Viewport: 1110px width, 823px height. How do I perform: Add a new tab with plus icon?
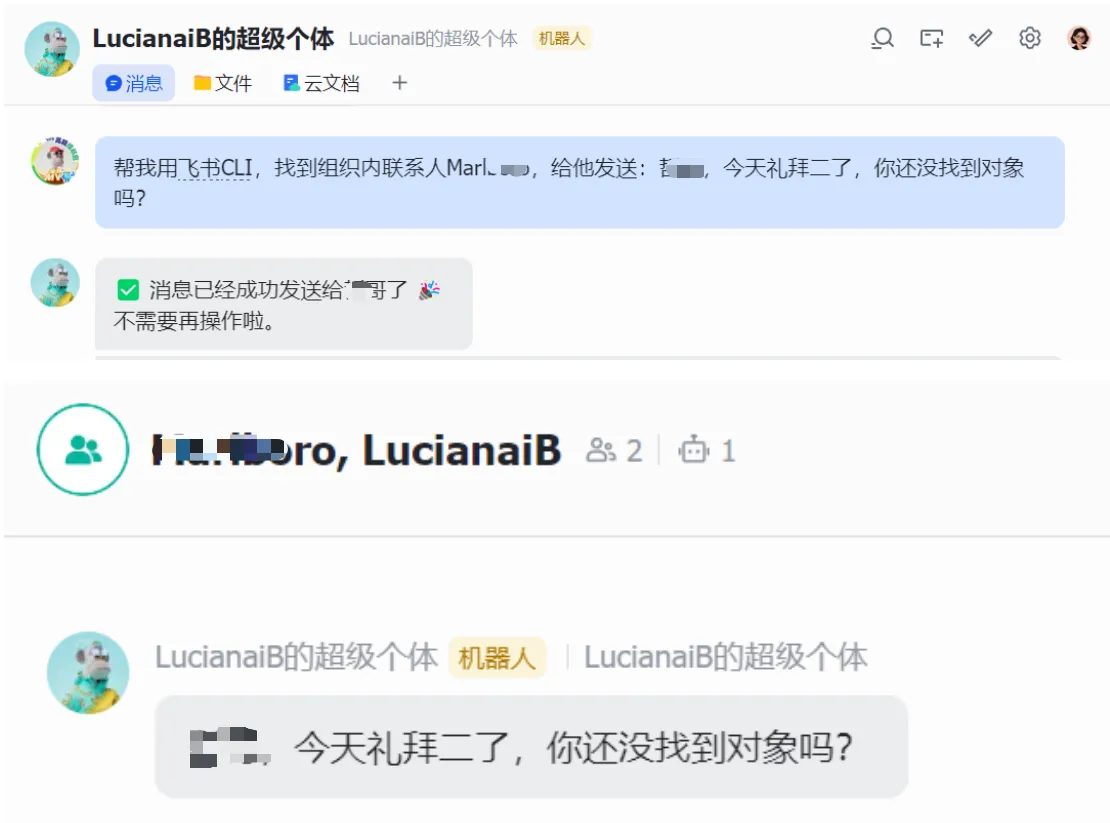click(399, 83)
